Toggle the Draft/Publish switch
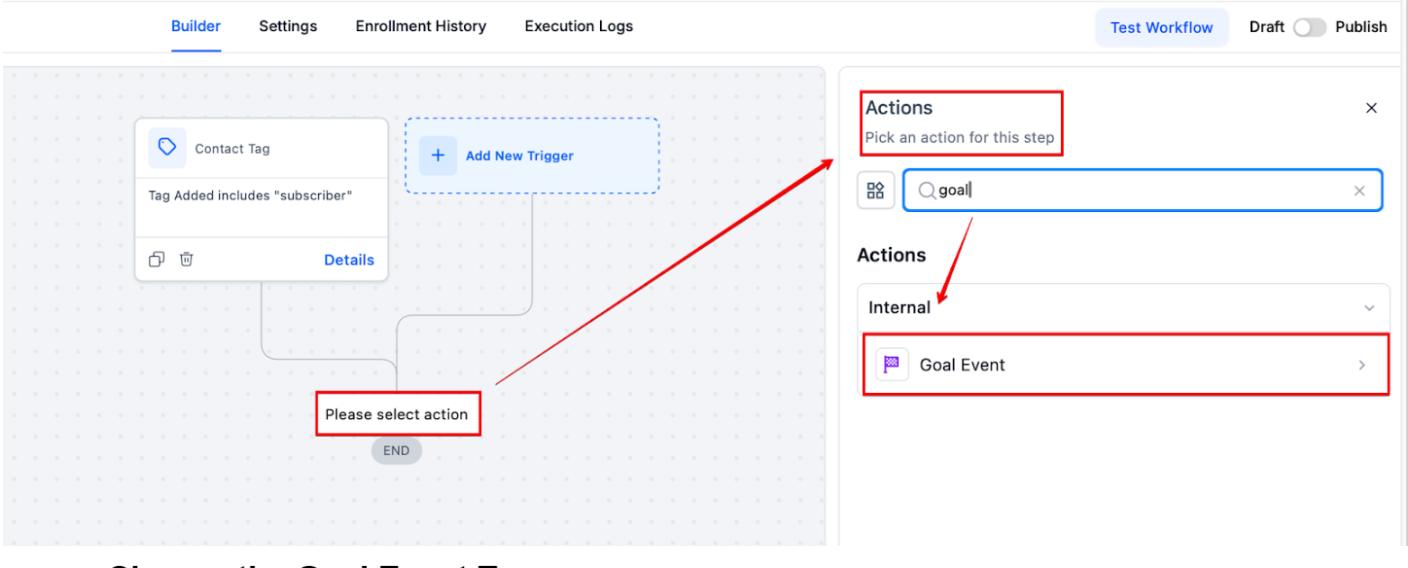This screenshot has width=1408, height=568. pos(1309,27)
